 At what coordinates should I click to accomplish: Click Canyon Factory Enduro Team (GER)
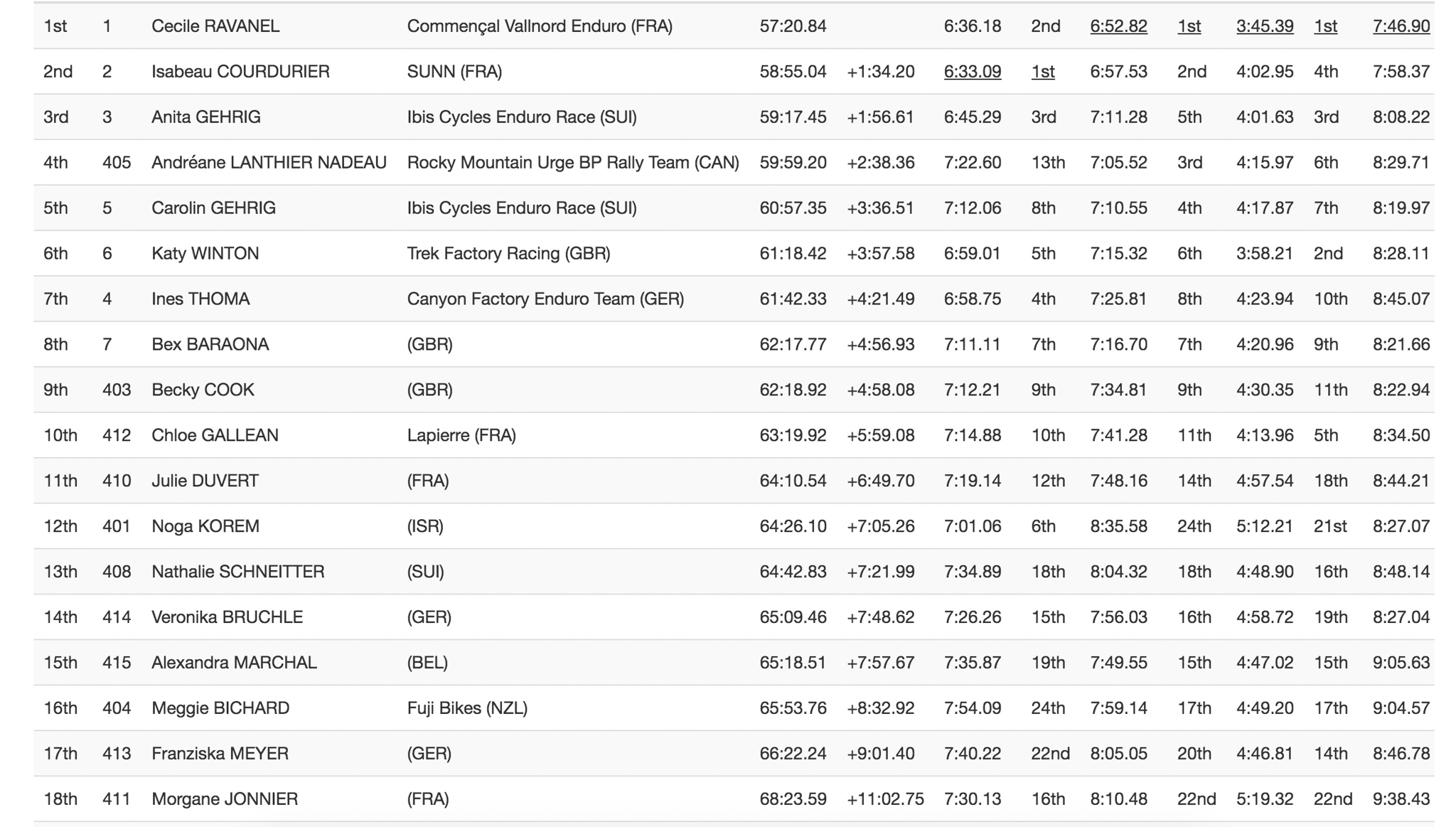click(x=545, y=299)
